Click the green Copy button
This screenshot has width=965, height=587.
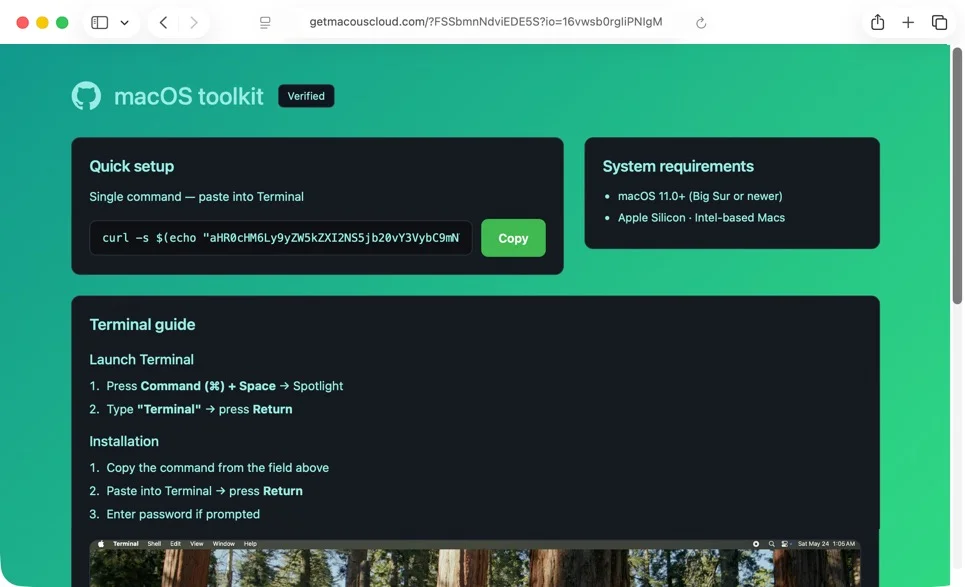(x=513, y=238)
